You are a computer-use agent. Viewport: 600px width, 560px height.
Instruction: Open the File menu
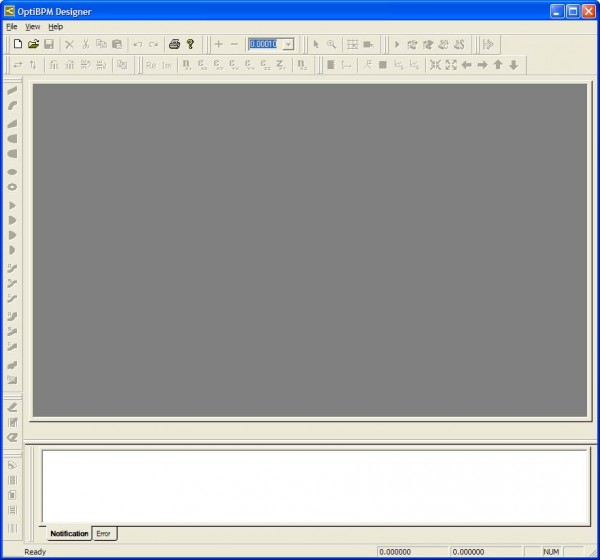click(12, 27)
